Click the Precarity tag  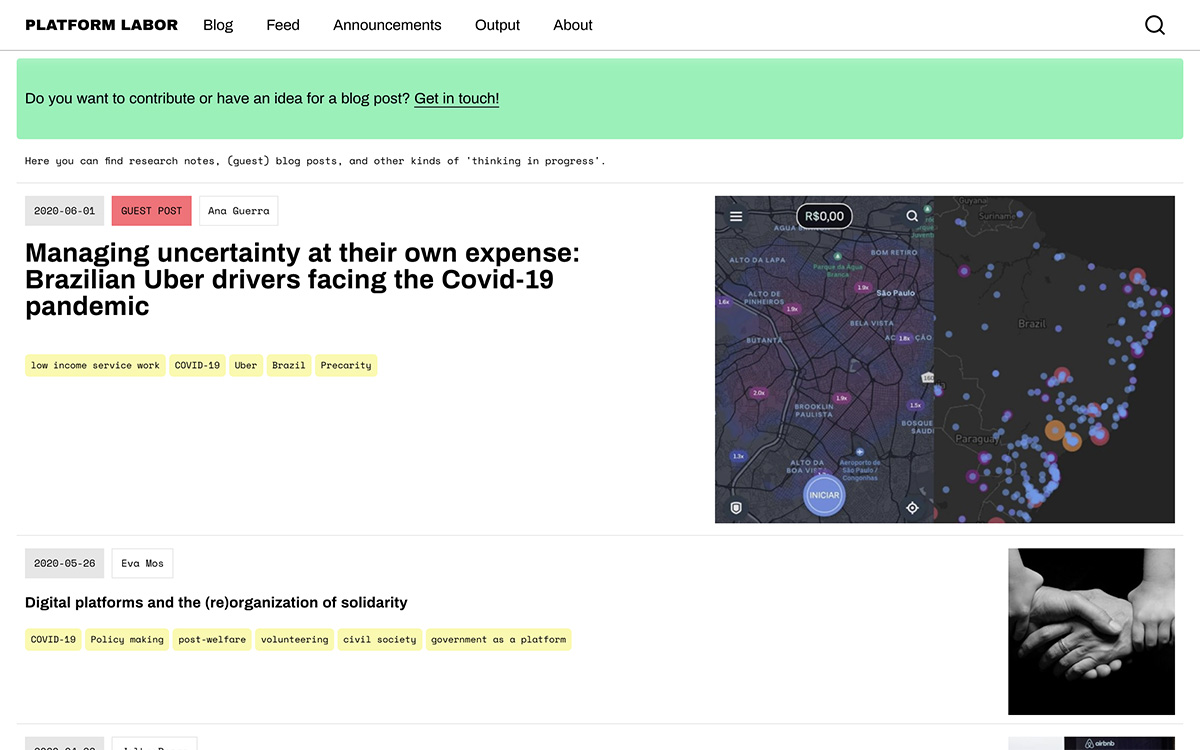(346, 365)
